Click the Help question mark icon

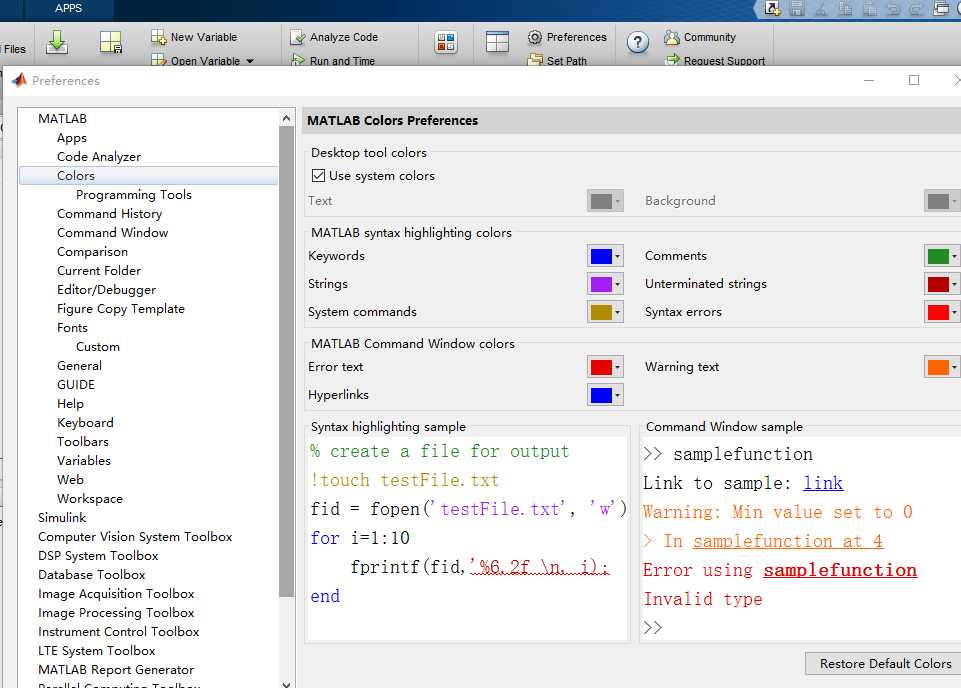coord(638,42)
